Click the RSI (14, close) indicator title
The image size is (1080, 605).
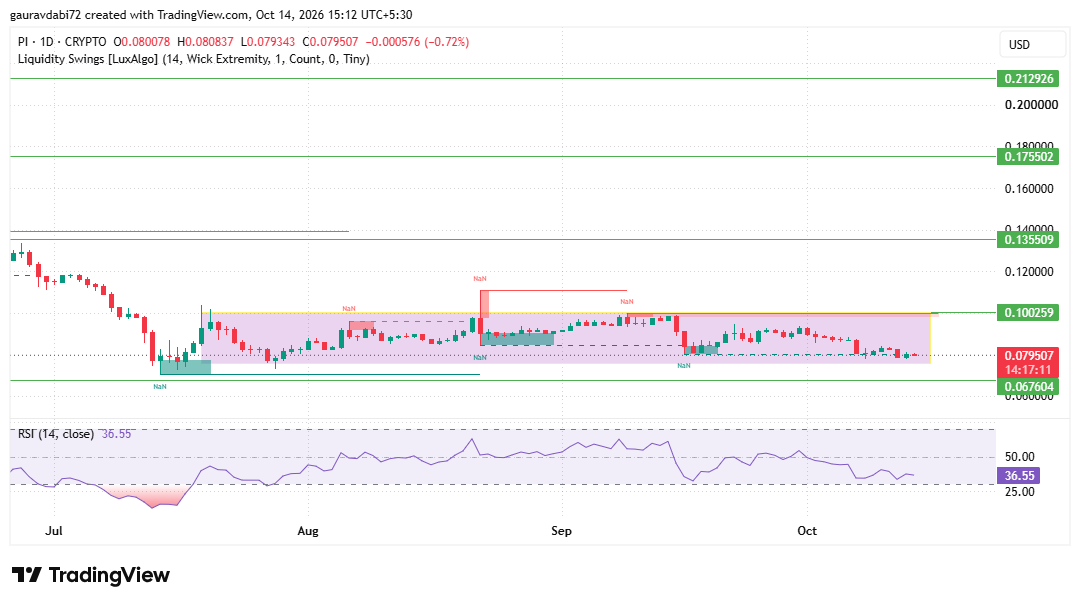(56, 434)
